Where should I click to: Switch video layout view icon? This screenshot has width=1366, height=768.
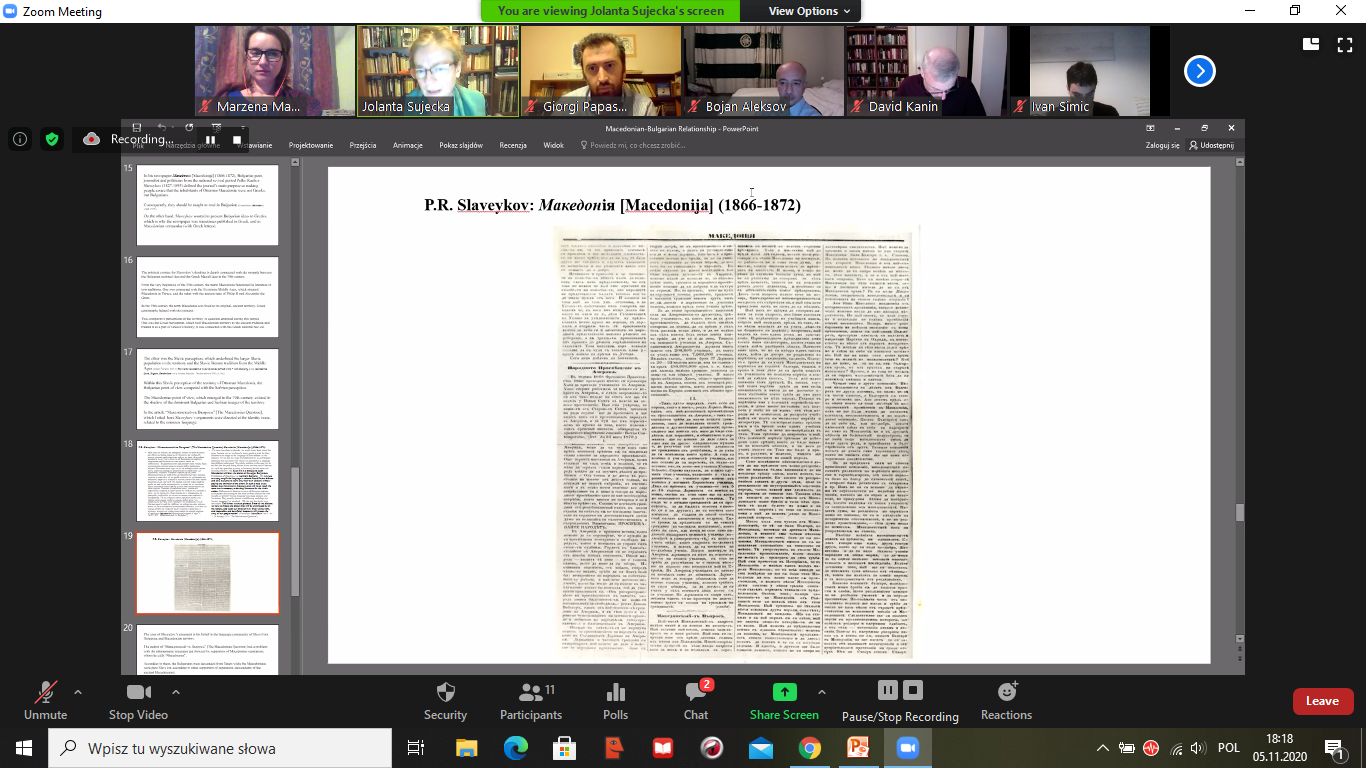(1311, 43)
